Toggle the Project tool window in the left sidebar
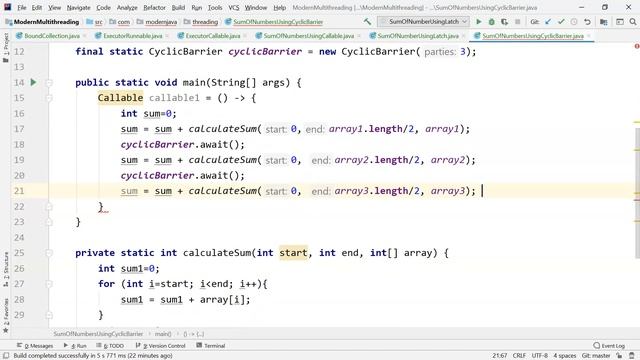This screenshot has width=640, height=360. pos(6,48)
